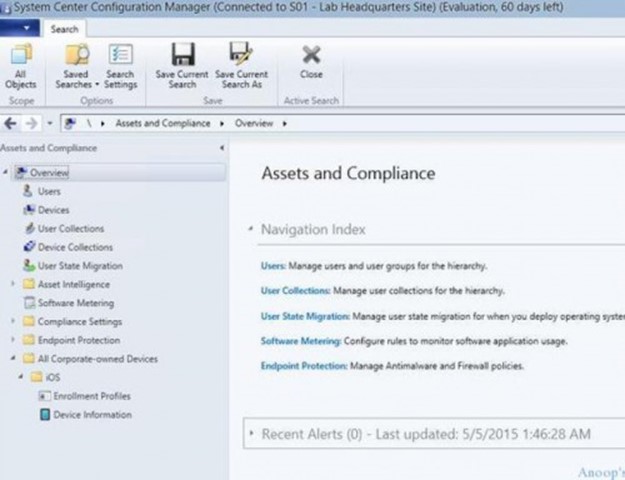Click the User State Migration tree icon
The image size is (625, 480).
[x=29, y=266]
